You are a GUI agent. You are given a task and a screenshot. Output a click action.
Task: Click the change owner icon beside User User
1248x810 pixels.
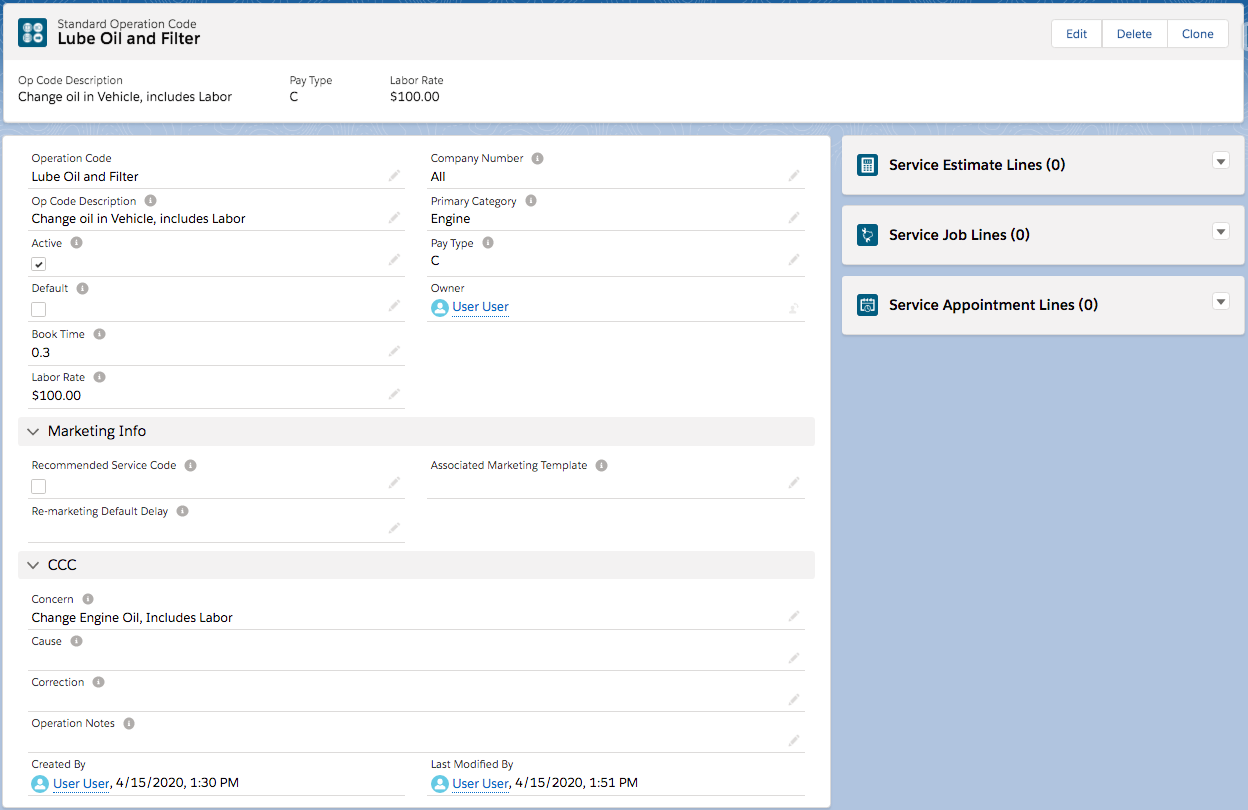[793, 308]
